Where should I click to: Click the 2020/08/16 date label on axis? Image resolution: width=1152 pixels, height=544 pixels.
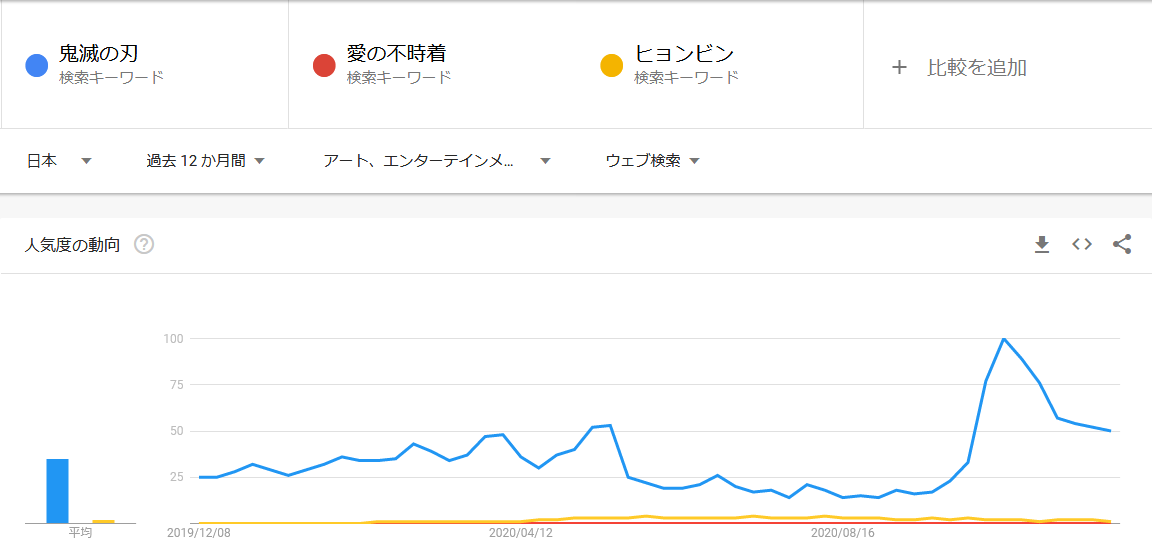point(842,533)
